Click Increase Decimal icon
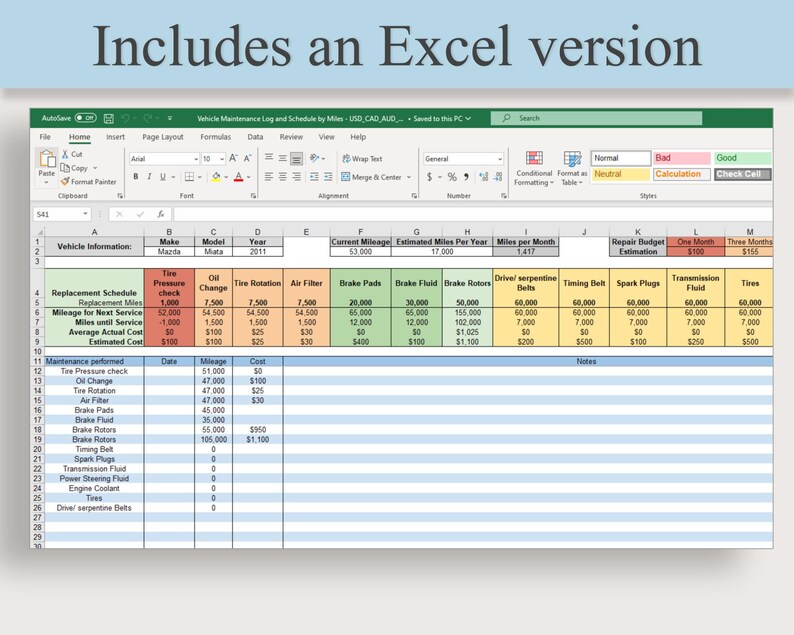Screen dimensions: 794x635 (x=484, y=177)
